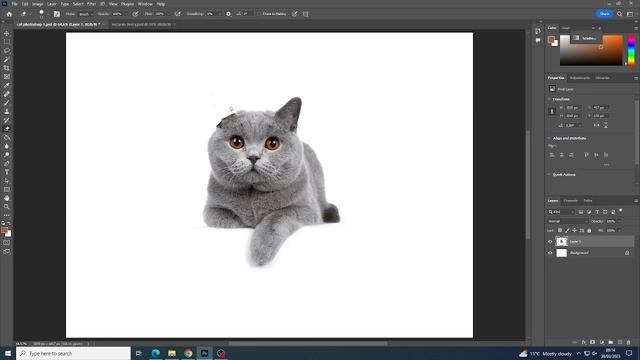Open Photoshop from the Windows taskbar

(x=204, y=353)
